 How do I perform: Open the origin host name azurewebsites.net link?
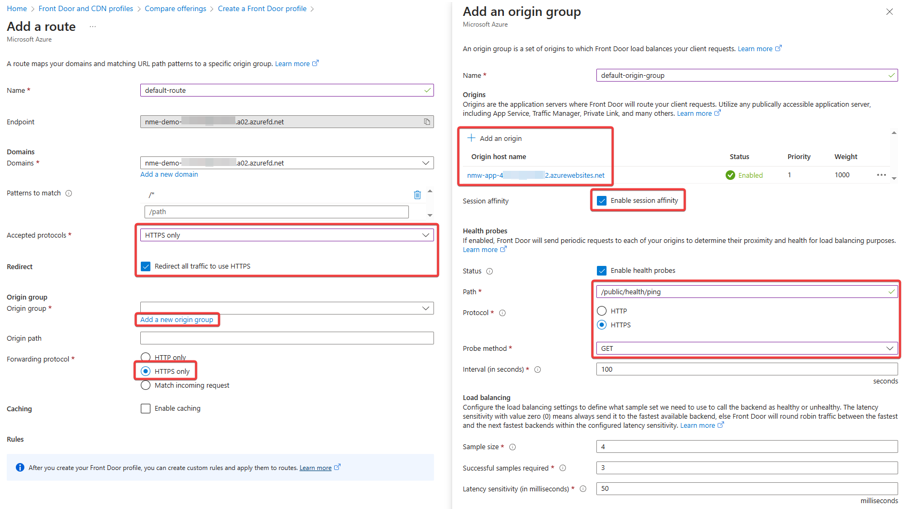(536, 175)
